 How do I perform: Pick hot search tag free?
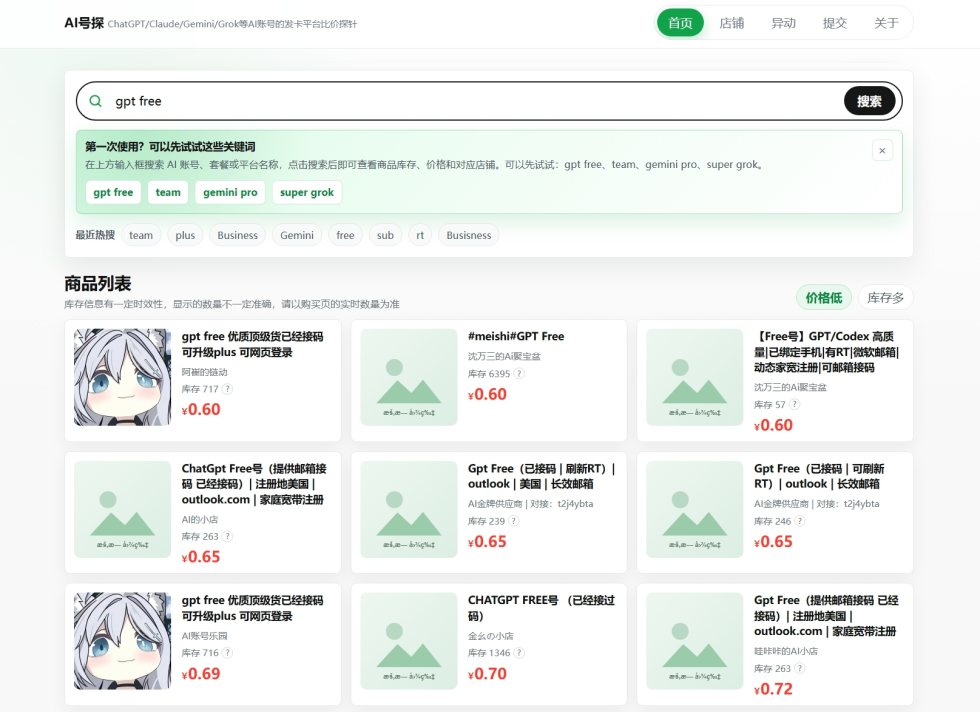[x=345, y=235]
